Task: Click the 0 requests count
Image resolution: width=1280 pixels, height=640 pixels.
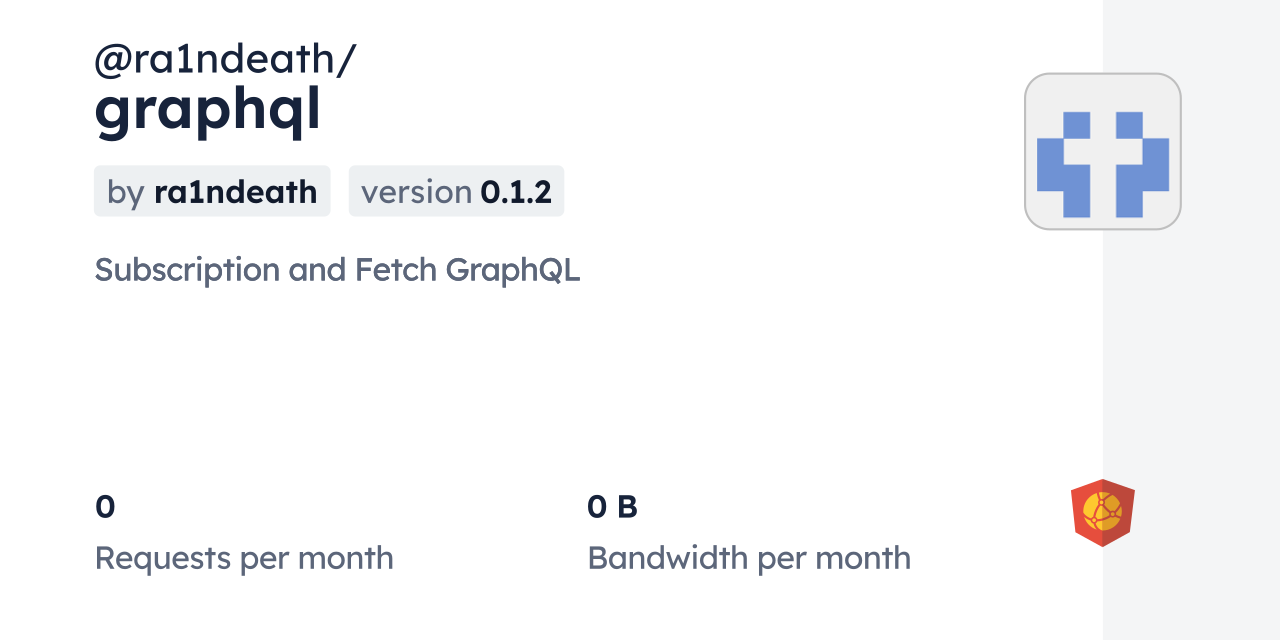Action: (105, 507)
